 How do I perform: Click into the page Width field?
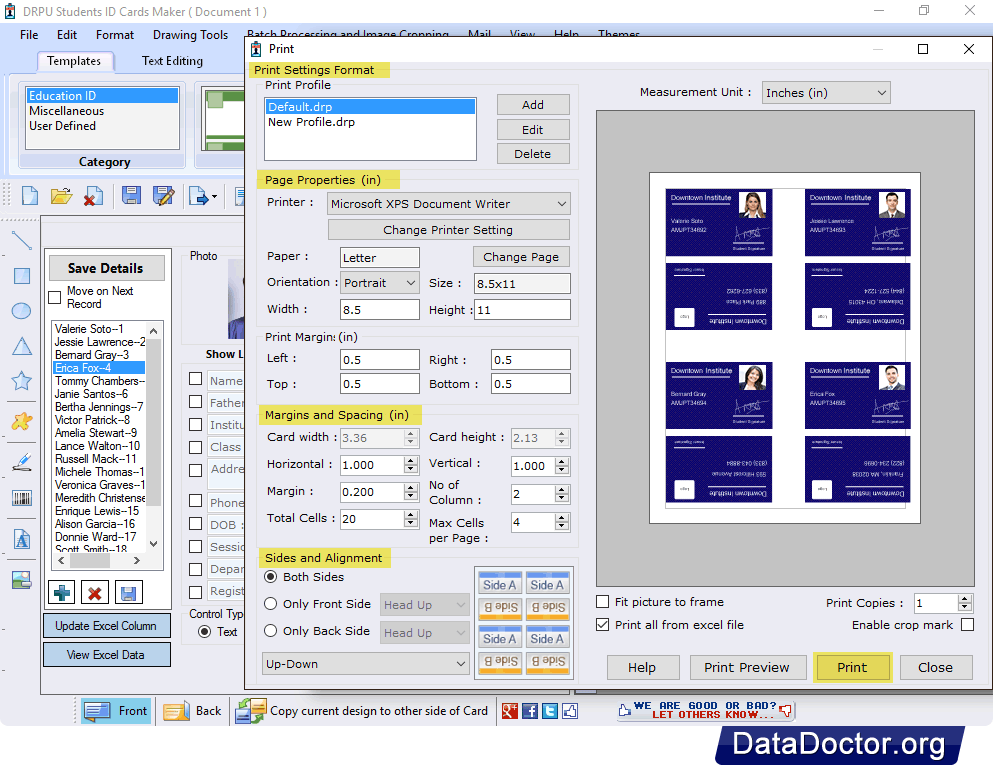click(x=380, y=310)
